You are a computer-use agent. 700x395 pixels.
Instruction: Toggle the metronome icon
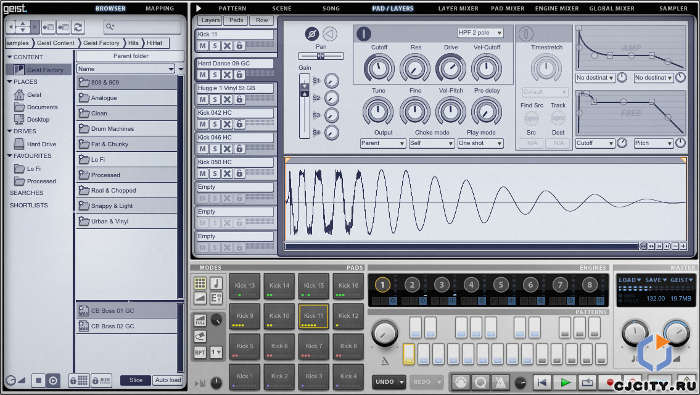pyautogui.click(x=500, y=382)
